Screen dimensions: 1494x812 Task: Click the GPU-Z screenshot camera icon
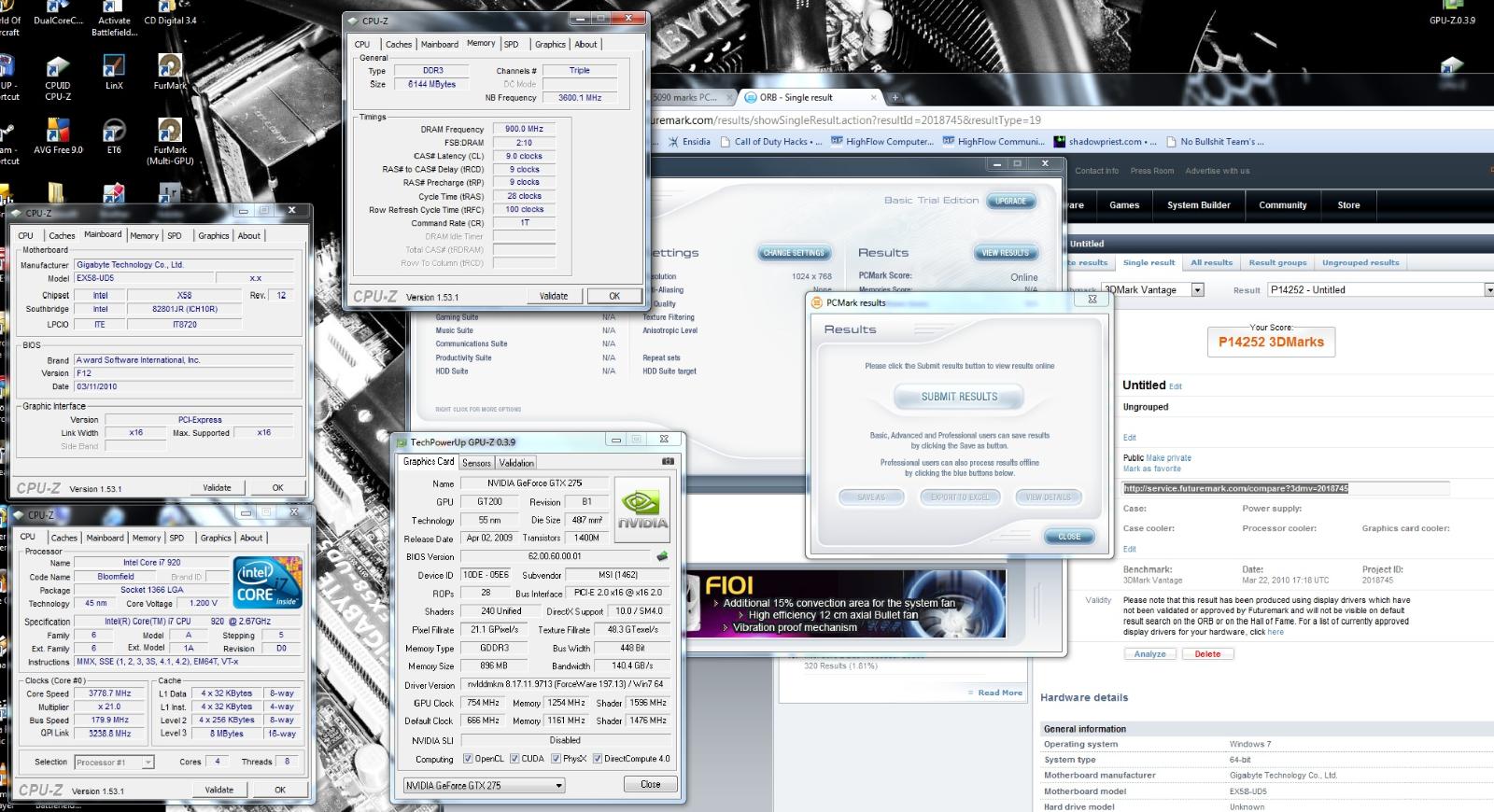[x=668, y=461]
